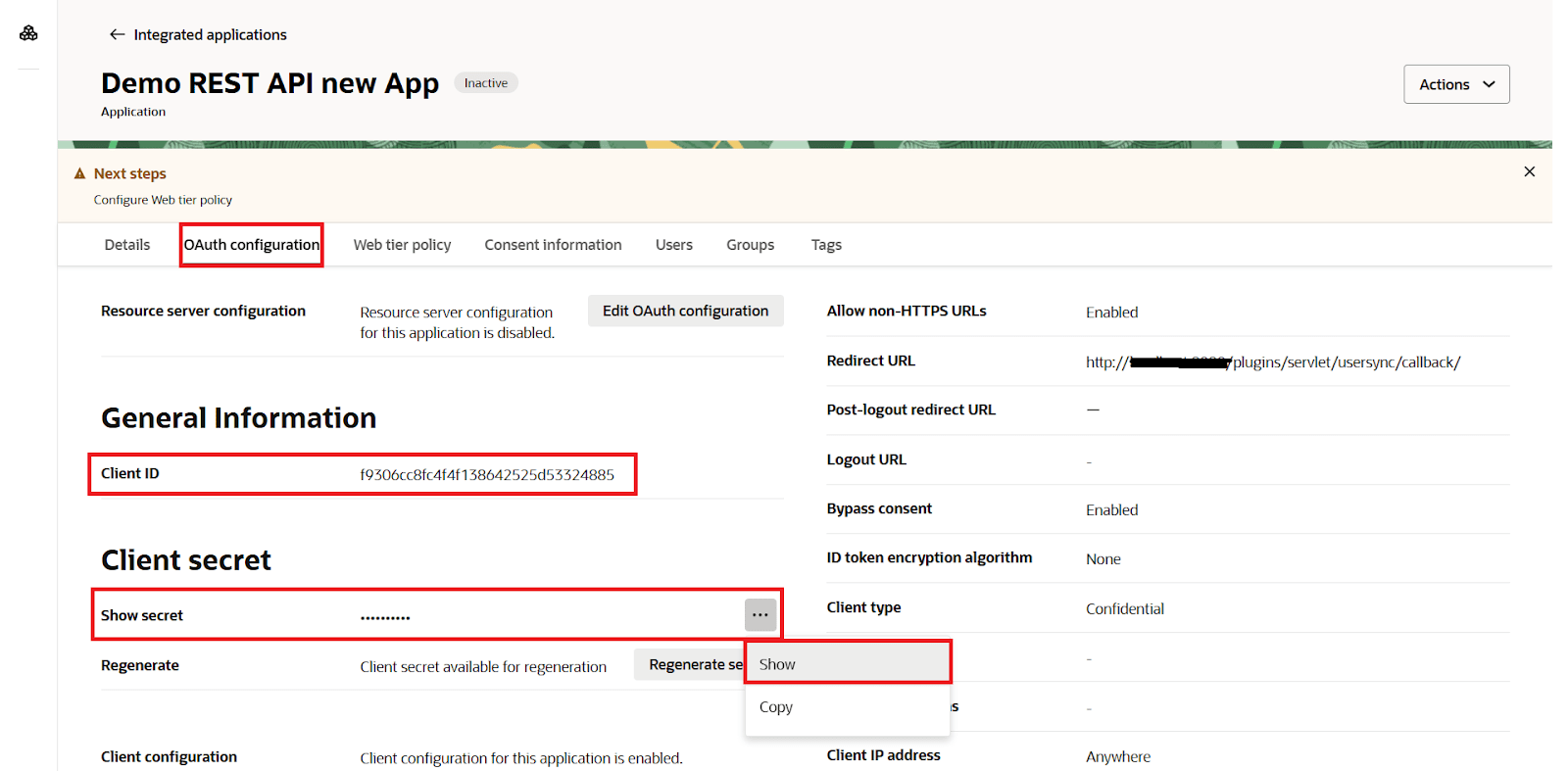
Task: Click the Post-logout redirect URL label
Action: pyautogui.click(x=910, y=410)
